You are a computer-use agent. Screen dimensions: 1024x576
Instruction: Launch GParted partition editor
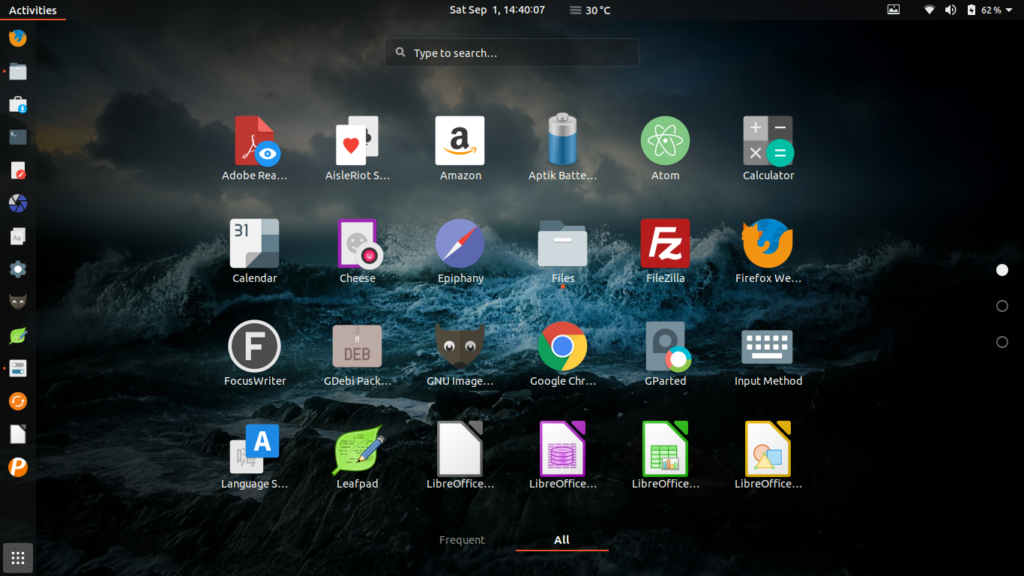[x=665, y=353]
